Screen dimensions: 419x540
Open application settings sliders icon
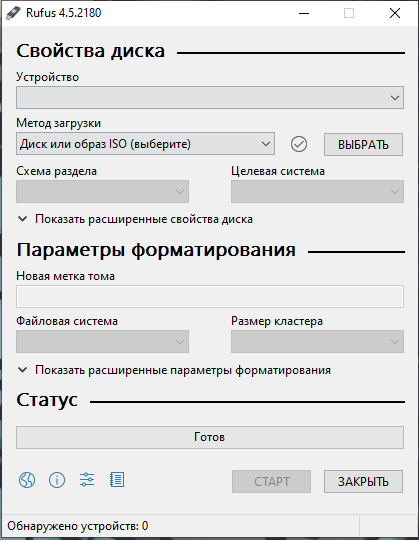pos(87,480)
